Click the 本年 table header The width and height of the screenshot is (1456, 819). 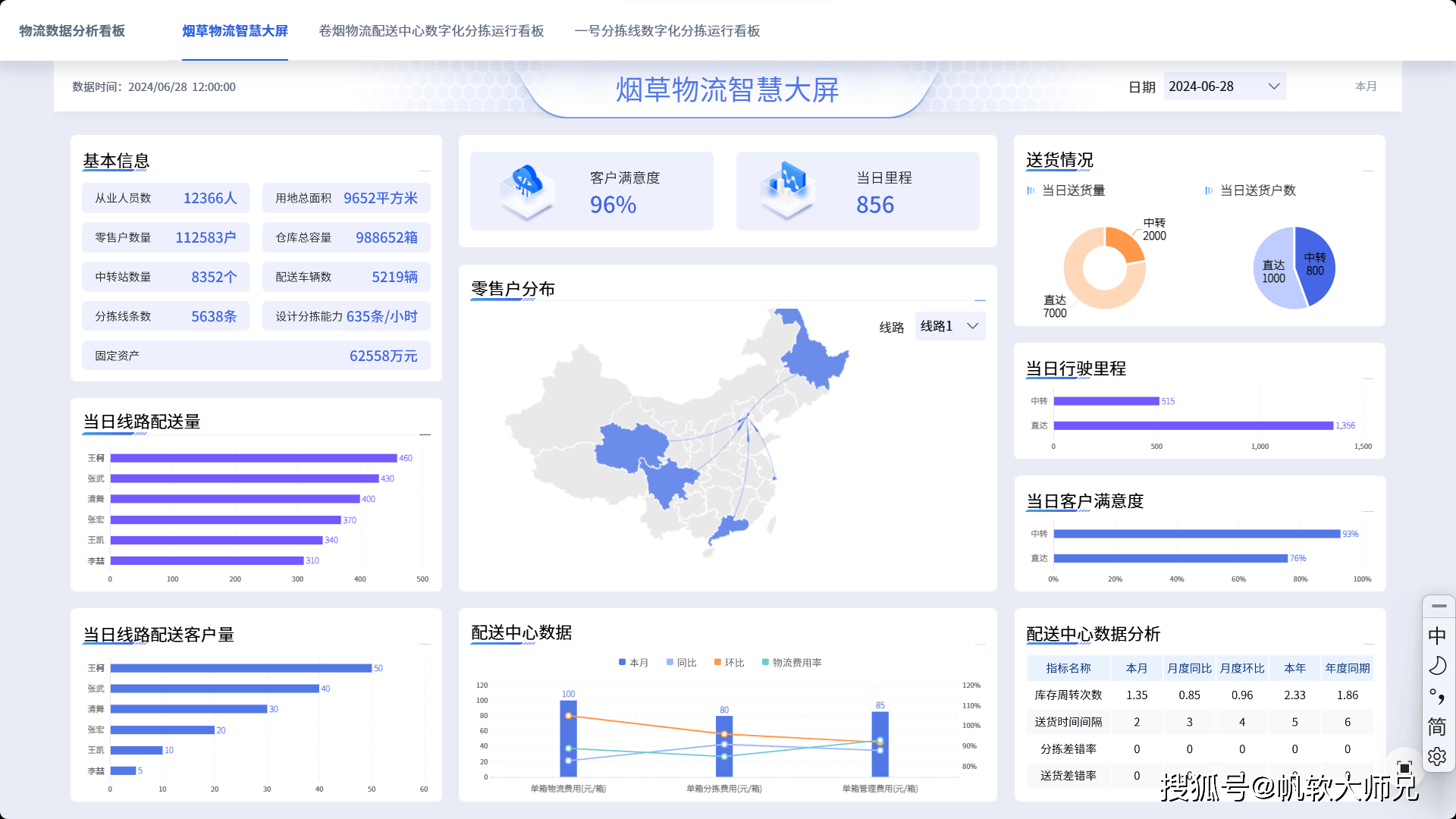1294,668
